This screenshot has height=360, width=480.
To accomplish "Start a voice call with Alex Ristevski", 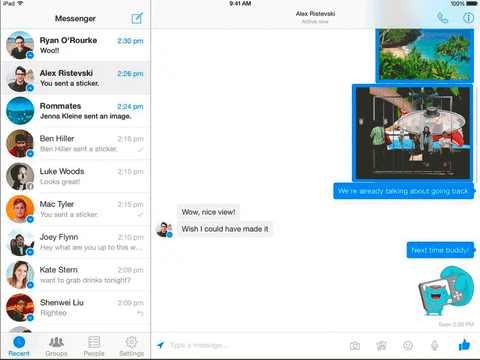I will click(x=443, y=18).
